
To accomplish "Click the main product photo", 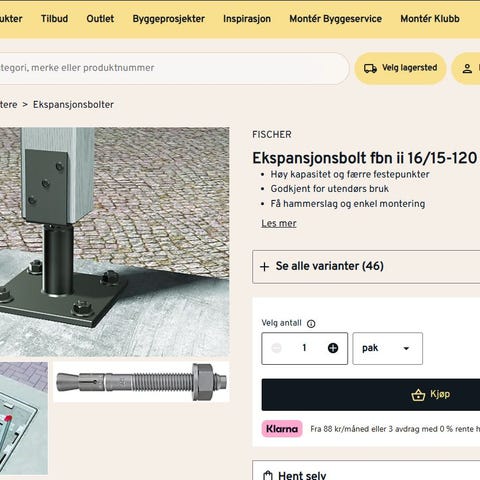I will pos(114,242).
